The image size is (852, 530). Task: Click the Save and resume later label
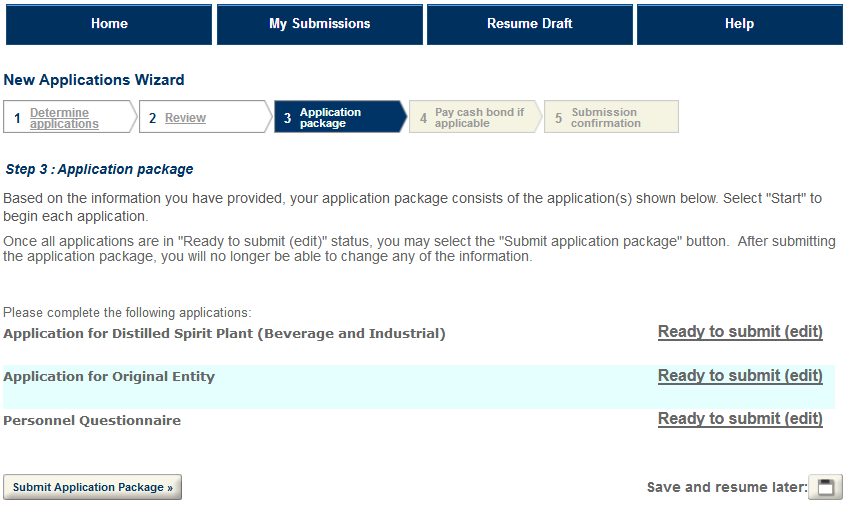point(726,488)
